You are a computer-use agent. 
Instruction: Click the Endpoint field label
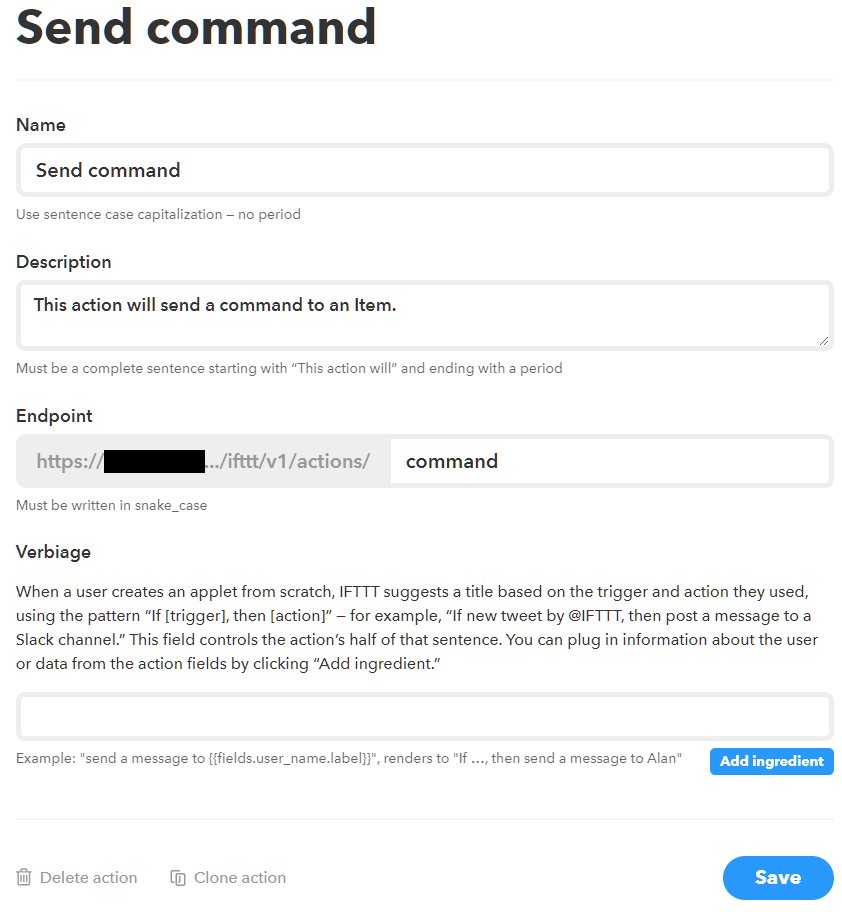(x=56, y=416)
